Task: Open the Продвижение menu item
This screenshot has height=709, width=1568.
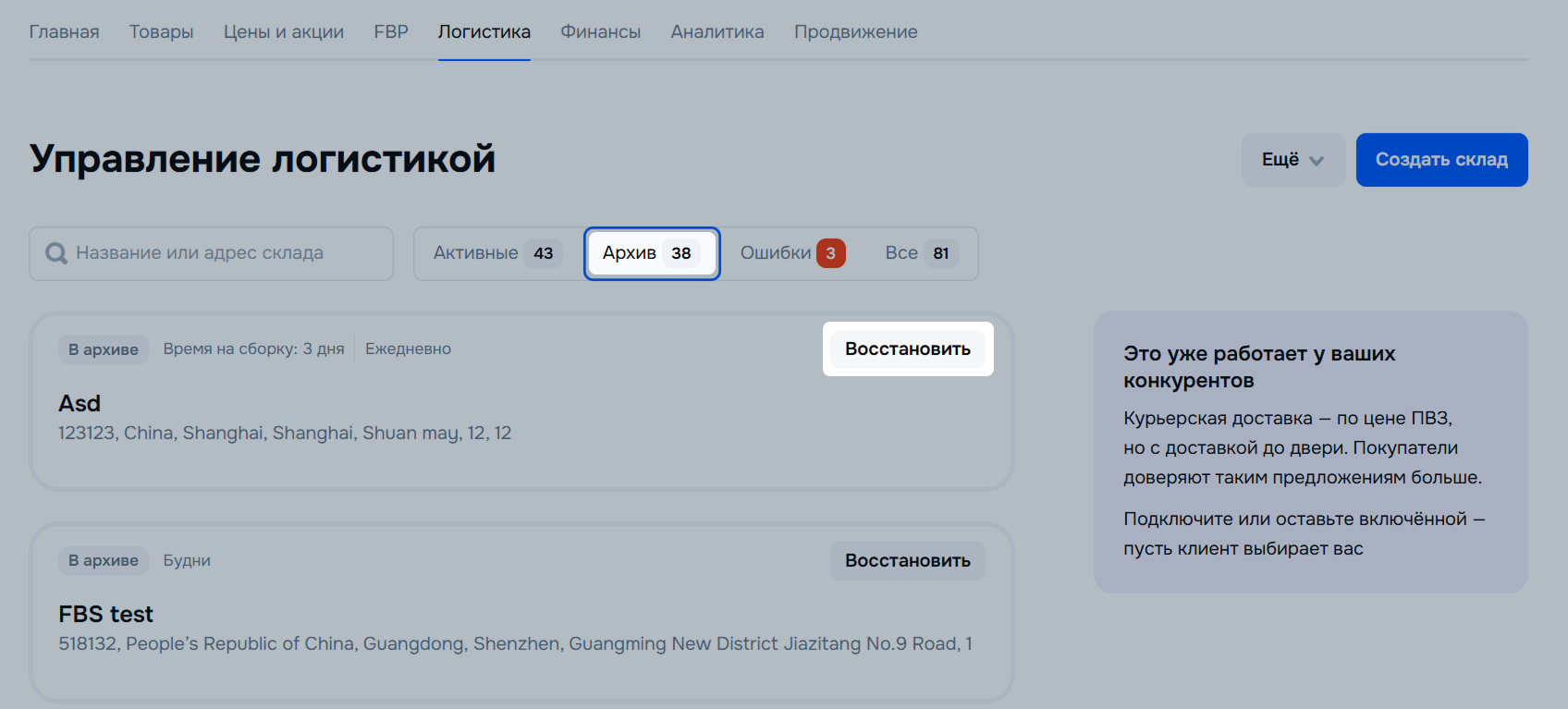Action: pyautogui.click(x=855, y=32)
